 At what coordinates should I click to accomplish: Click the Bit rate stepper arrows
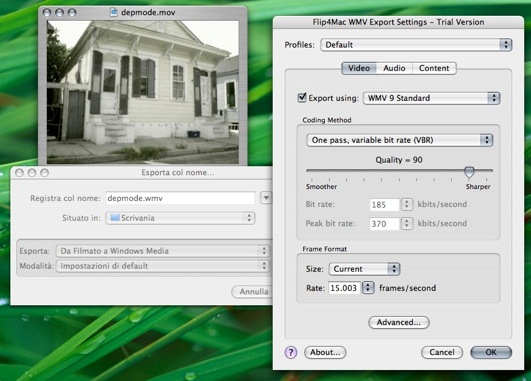tap(407, 205)
